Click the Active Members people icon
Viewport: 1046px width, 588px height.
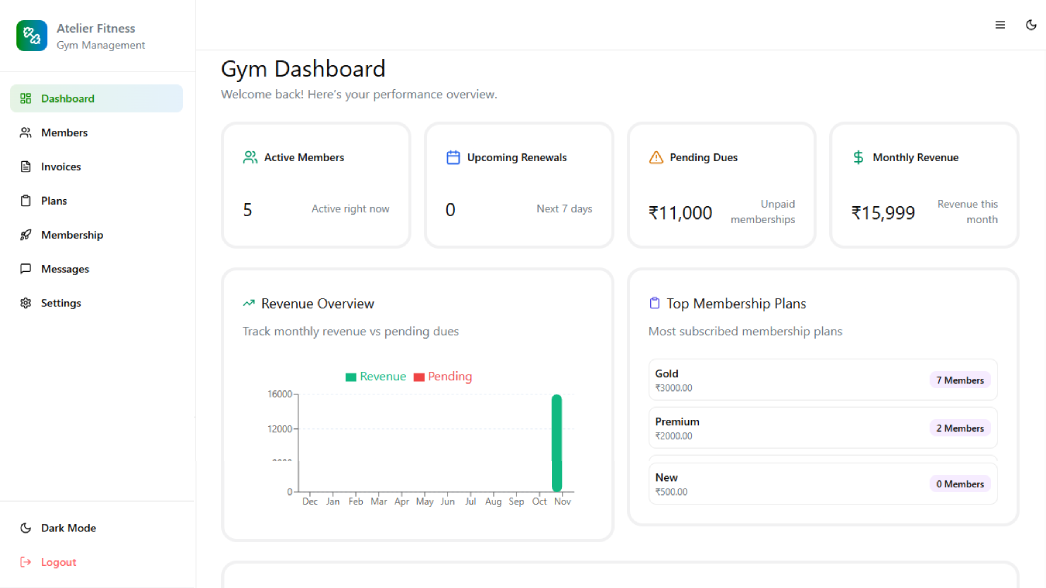[250, 157]
